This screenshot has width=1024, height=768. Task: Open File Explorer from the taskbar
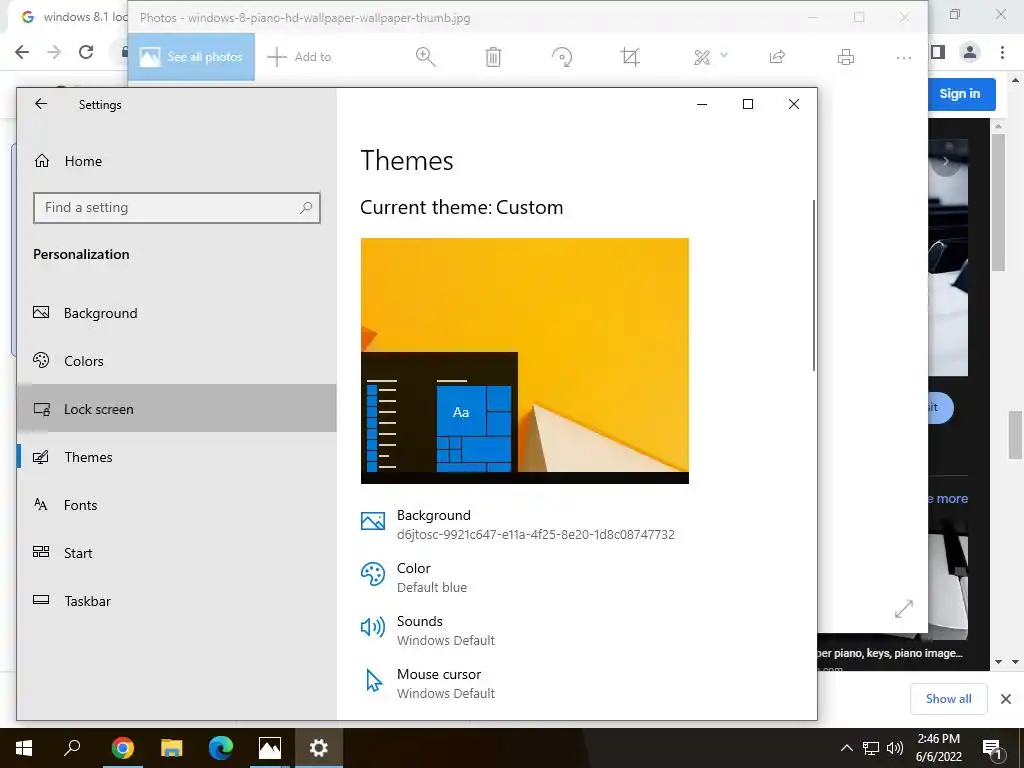pos(171,748)
